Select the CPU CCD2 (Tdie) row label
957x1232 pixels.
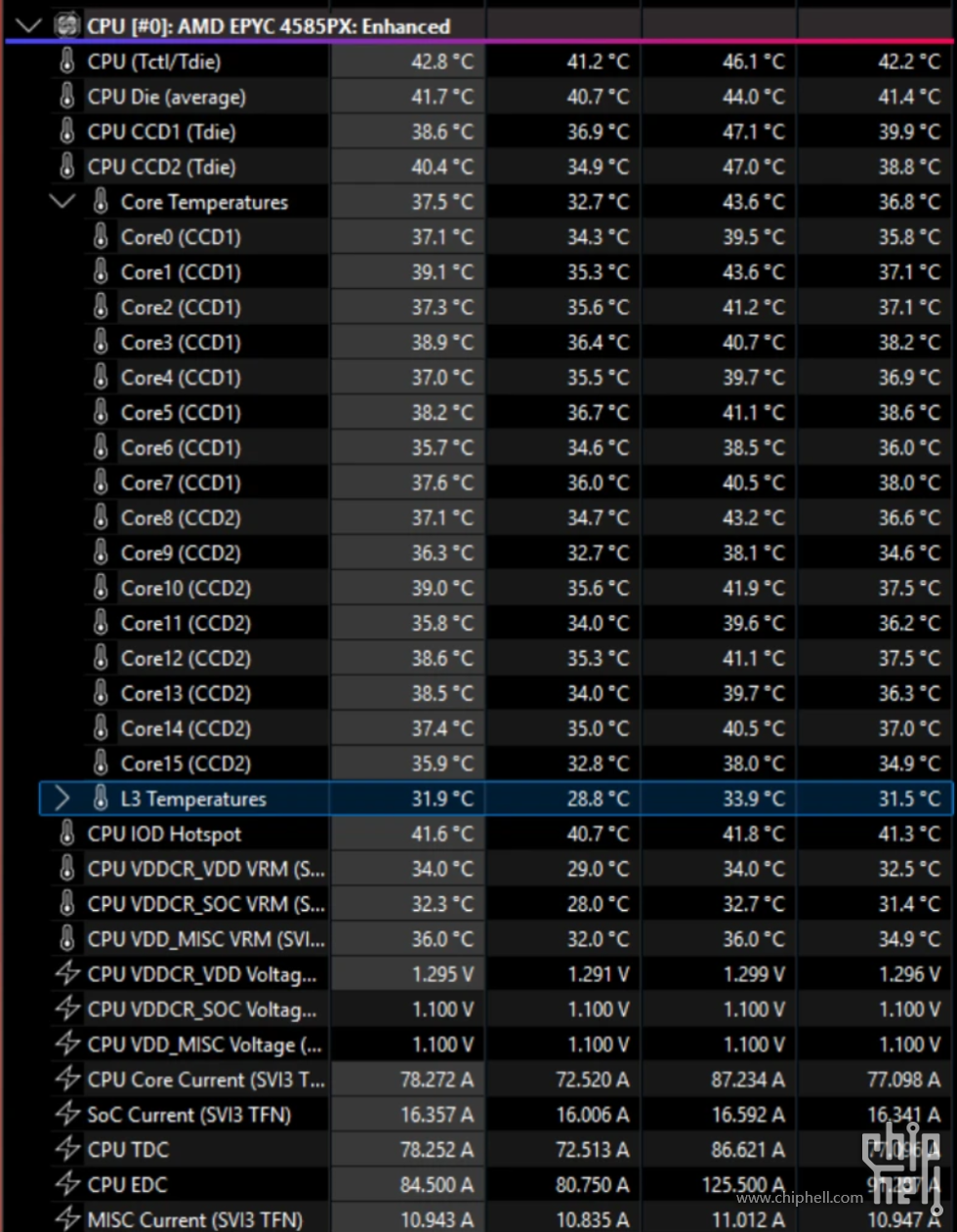pyautogui.click(x=162, y=167)
